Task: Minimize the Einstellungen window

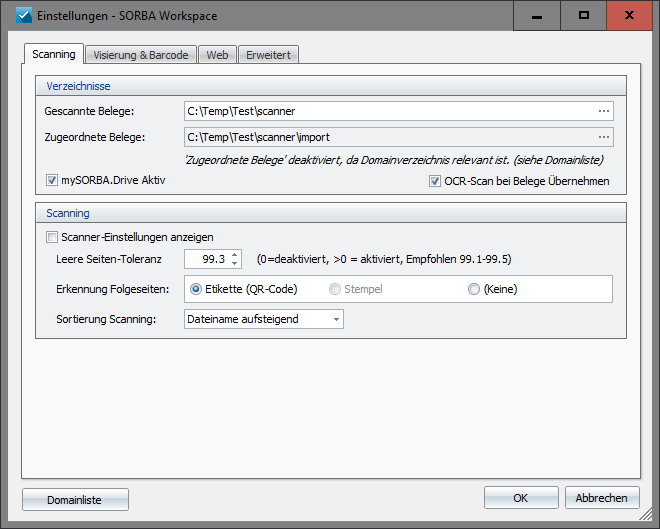Action: [x=537, y=16]
